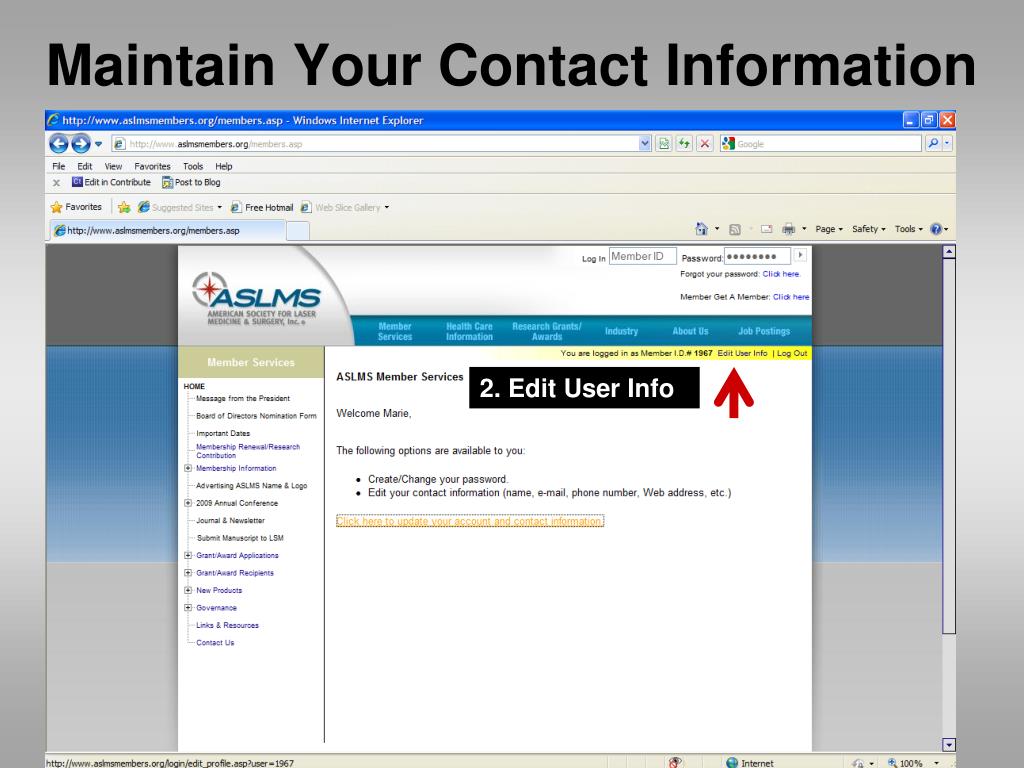Click the Edit User Info link
Image resolution: width=1024 pixels, height=768 pixels.
coord(742,353)
